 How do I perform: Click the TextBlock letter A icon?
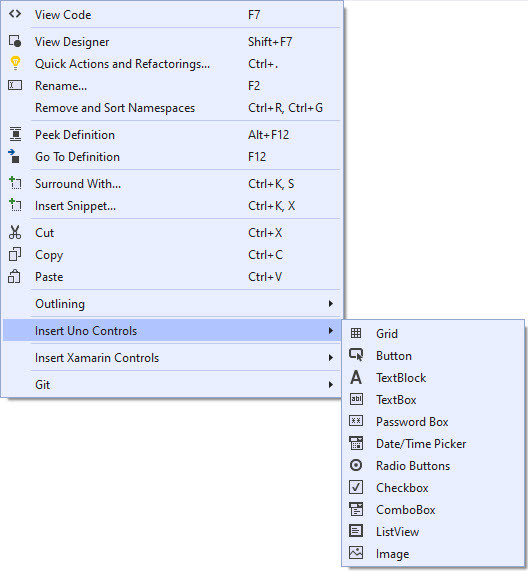point(356,377)
